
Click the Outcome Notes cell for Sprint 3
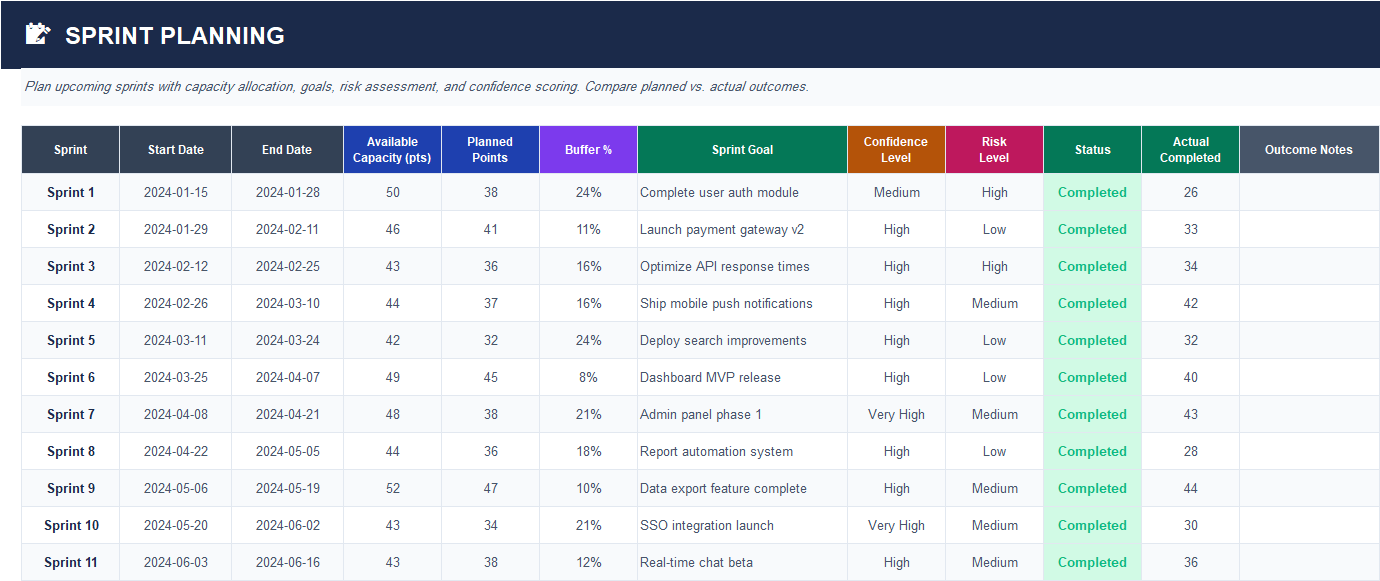coord(1308,267)
